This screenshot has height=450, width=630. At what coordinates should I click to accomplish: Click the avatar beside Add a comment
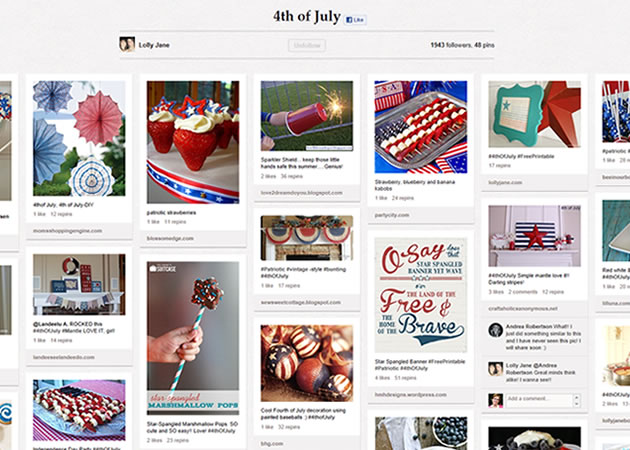pyautogui.click(x=495, y=400)
